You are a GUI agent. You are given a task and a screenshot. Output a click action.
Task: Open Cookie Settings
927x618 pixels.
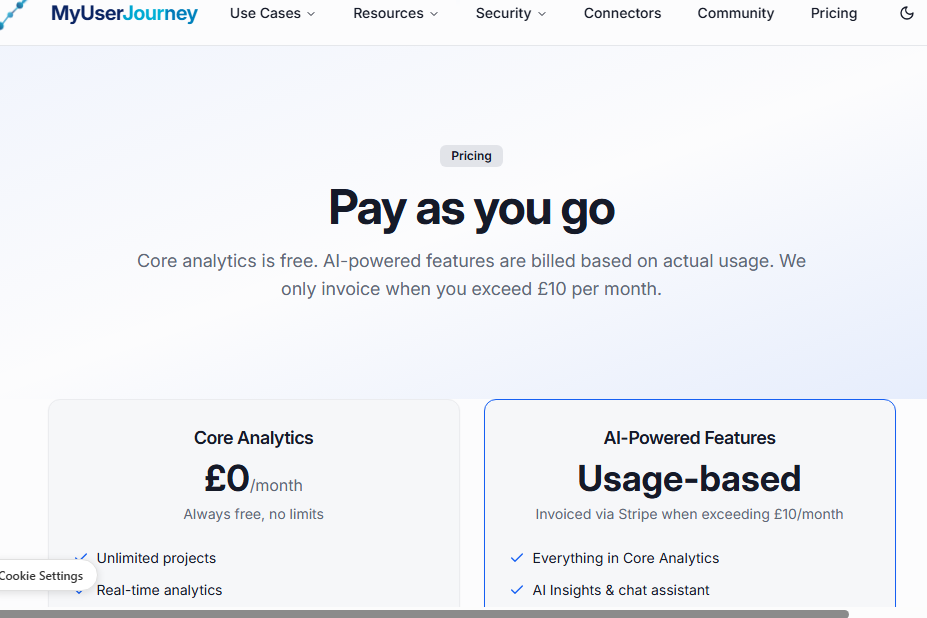click(x=42, y=576)
